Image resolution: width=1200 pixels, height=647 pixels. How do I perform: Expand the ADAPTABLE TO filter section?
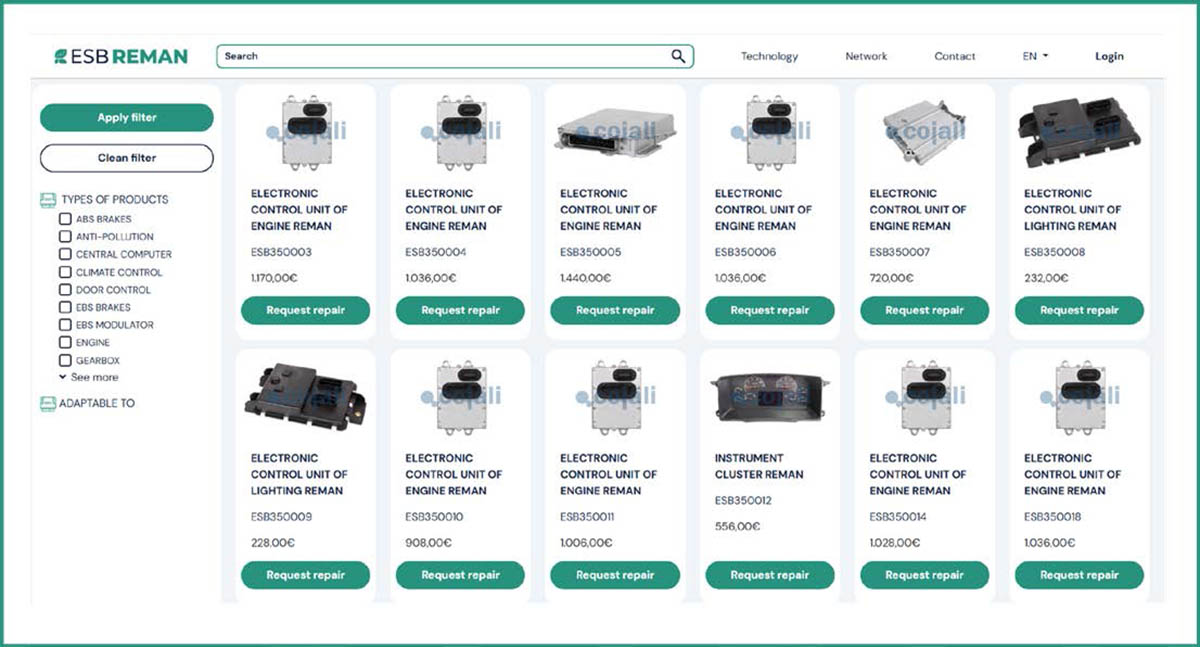(x=97, y=403)
